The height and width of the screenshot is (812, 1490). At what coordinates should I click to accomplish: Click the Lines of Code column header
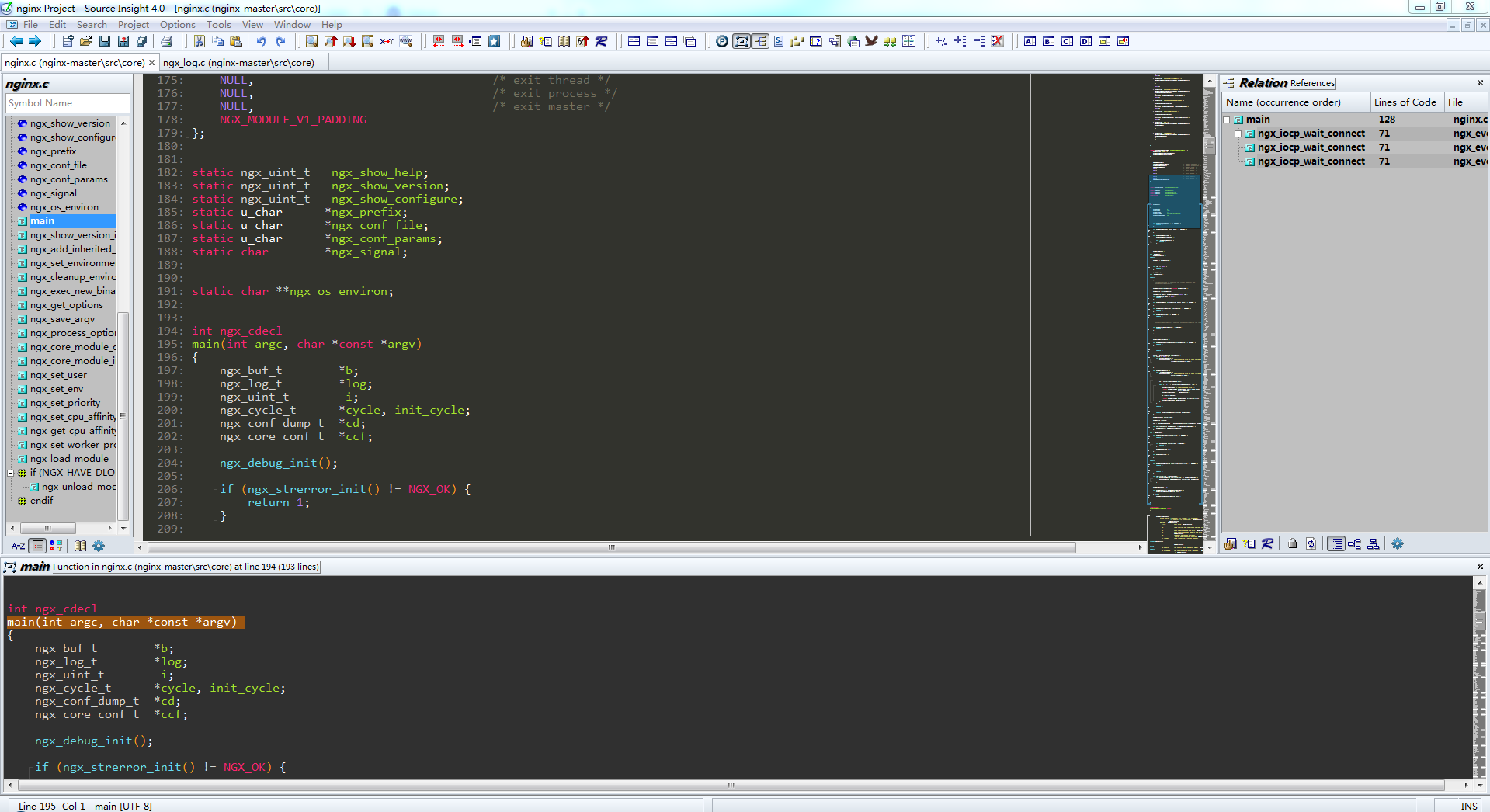coord(1406,102)
